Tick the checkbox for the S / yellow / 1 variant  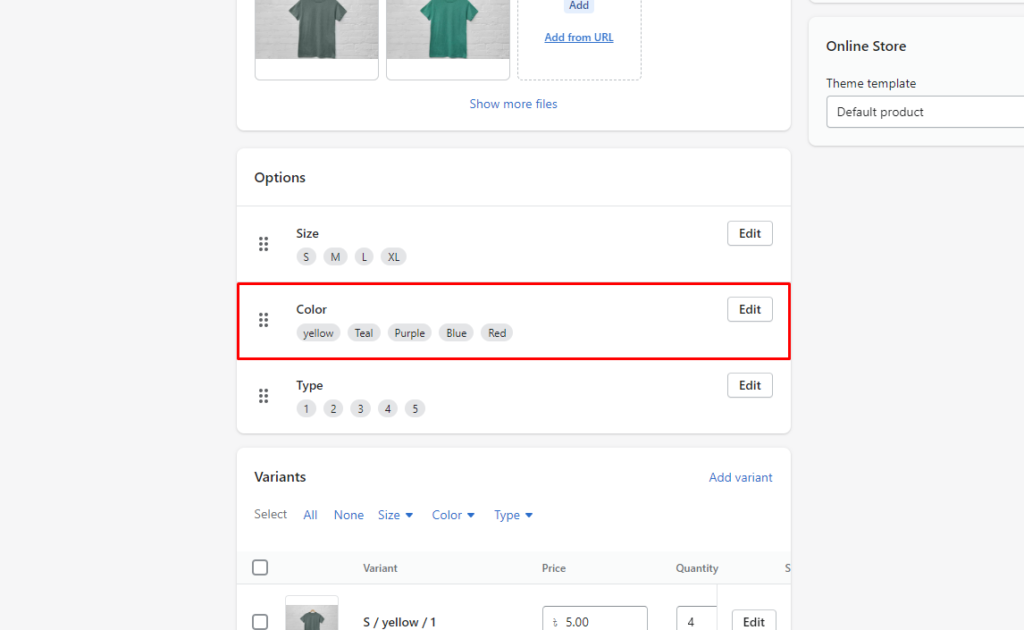(x=260, y=621)
